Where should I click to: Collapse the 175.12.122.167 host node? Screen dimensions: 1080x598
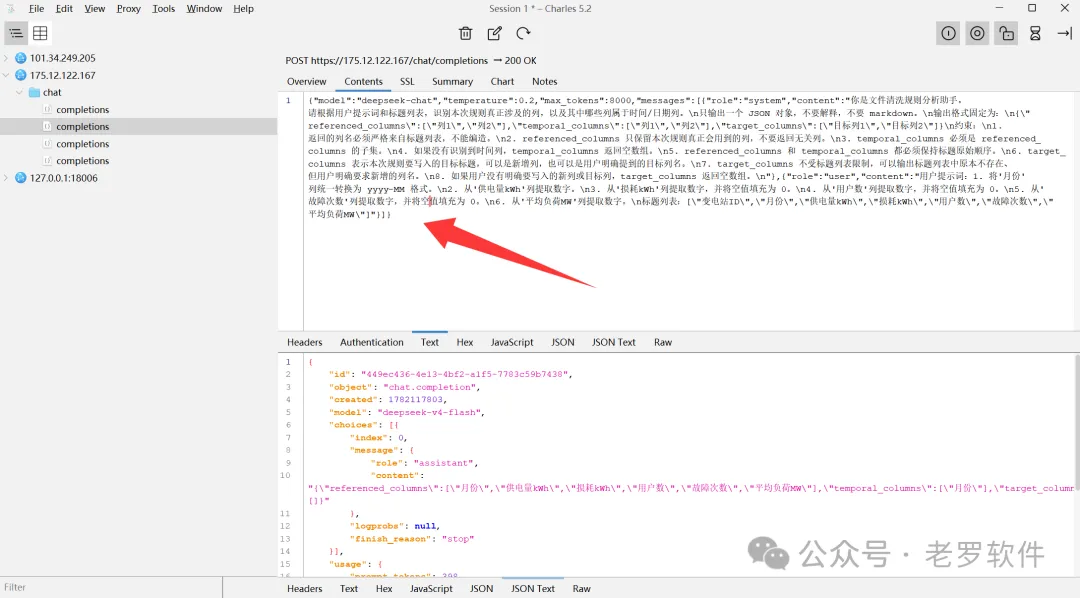6,75
